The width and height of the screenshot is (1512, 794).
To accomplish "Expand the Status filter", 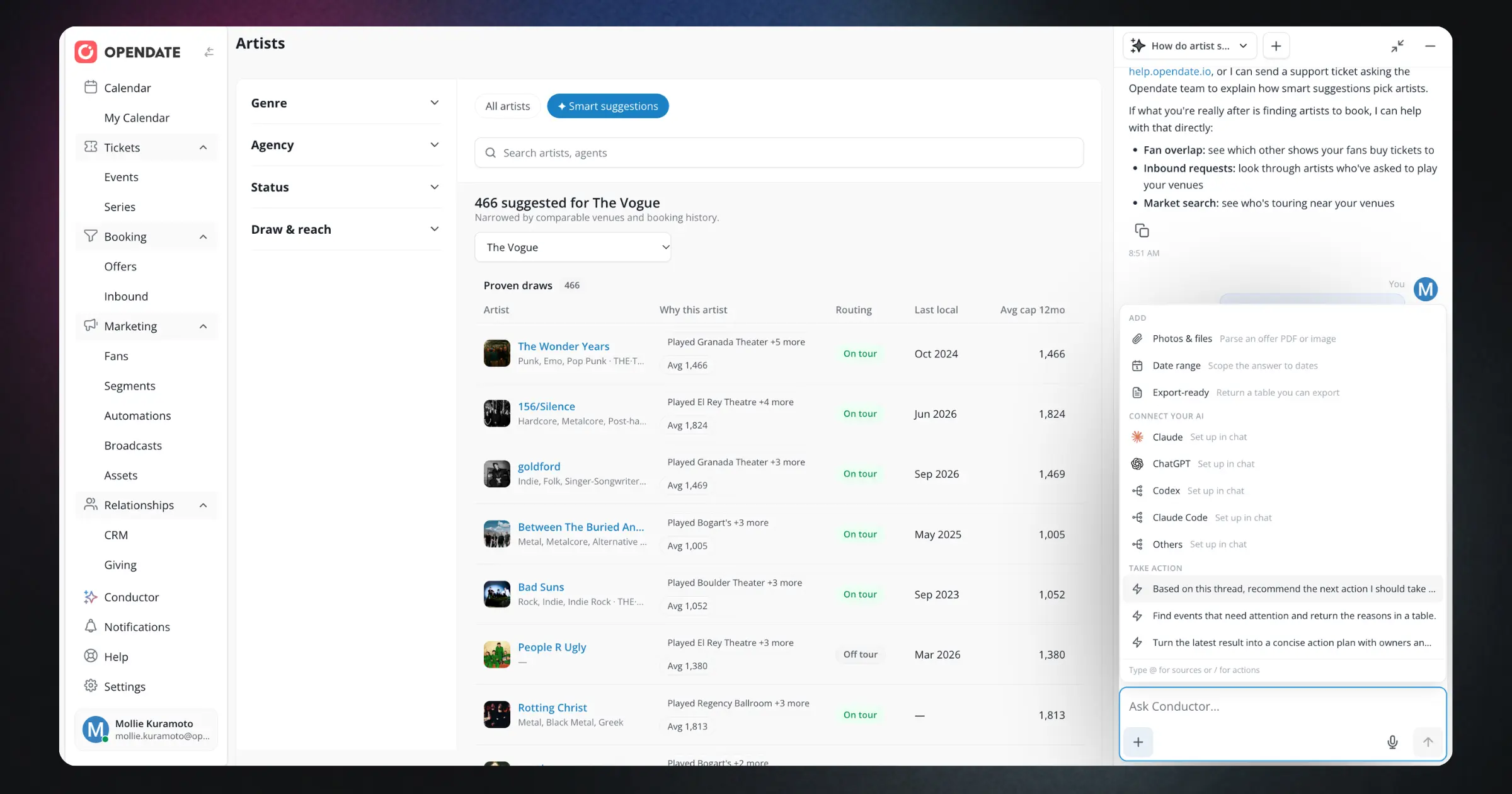I will [x=345, y=187].
